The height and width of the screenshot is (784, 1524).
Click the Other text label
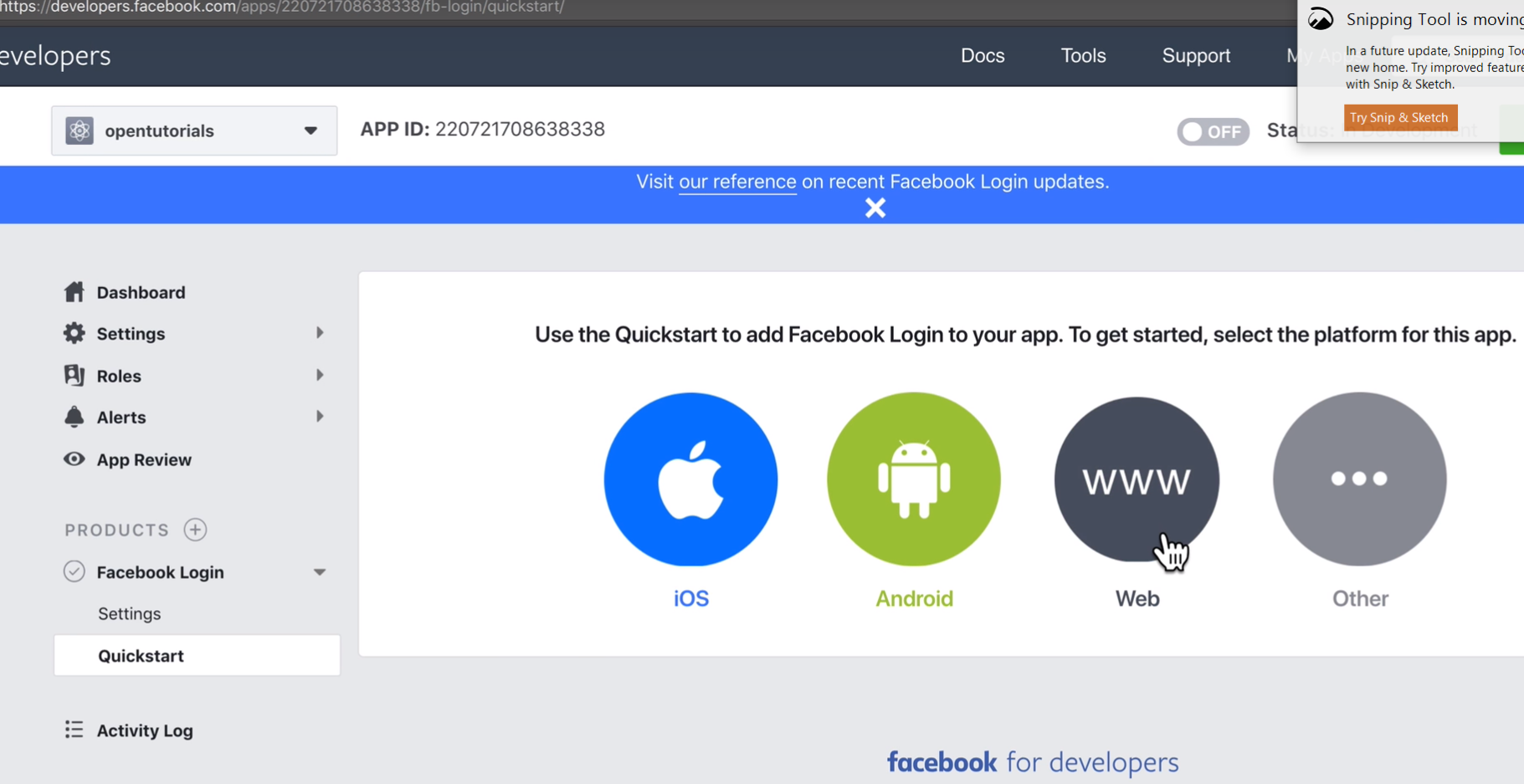1360,598
